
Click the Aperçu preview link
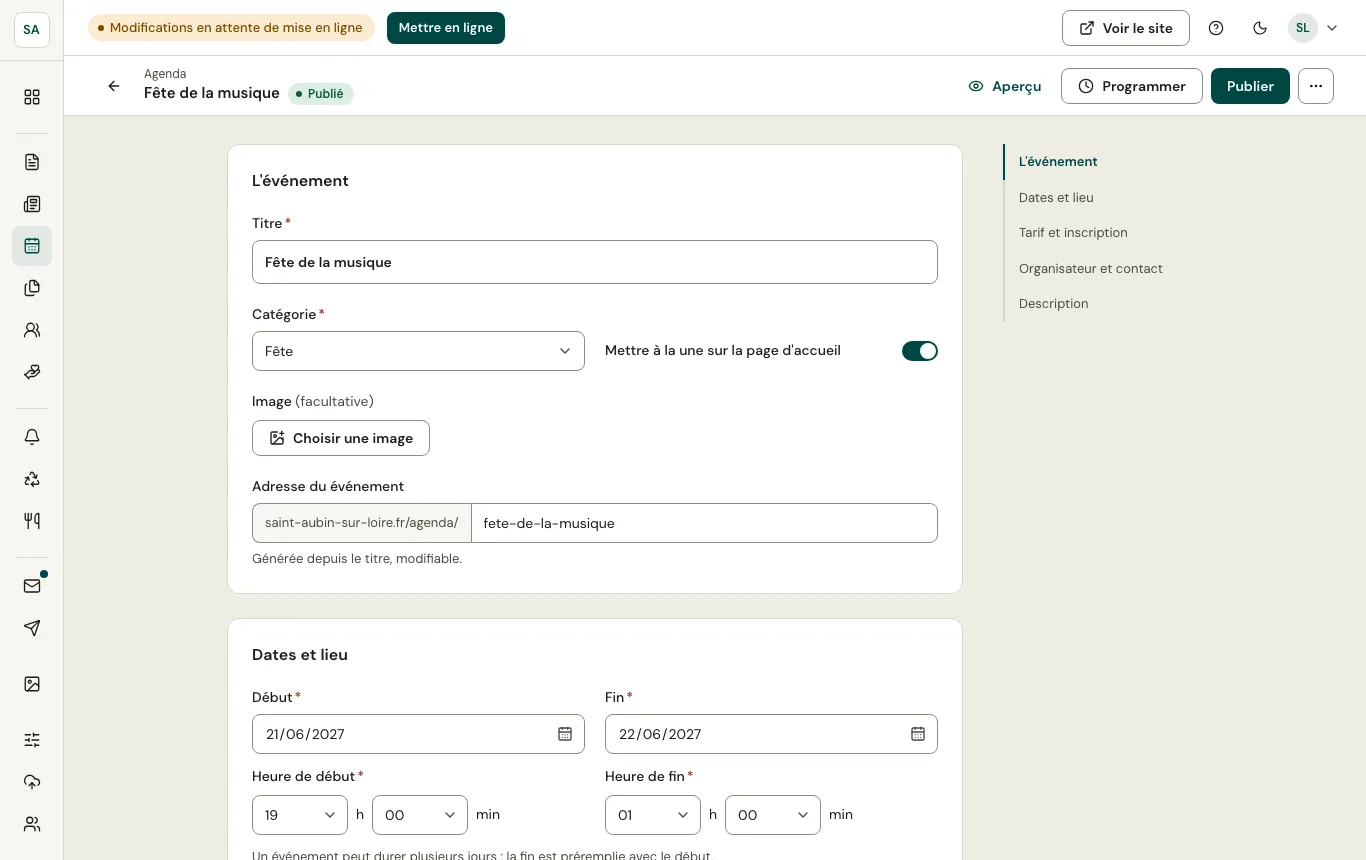[x=1005, y=86]
